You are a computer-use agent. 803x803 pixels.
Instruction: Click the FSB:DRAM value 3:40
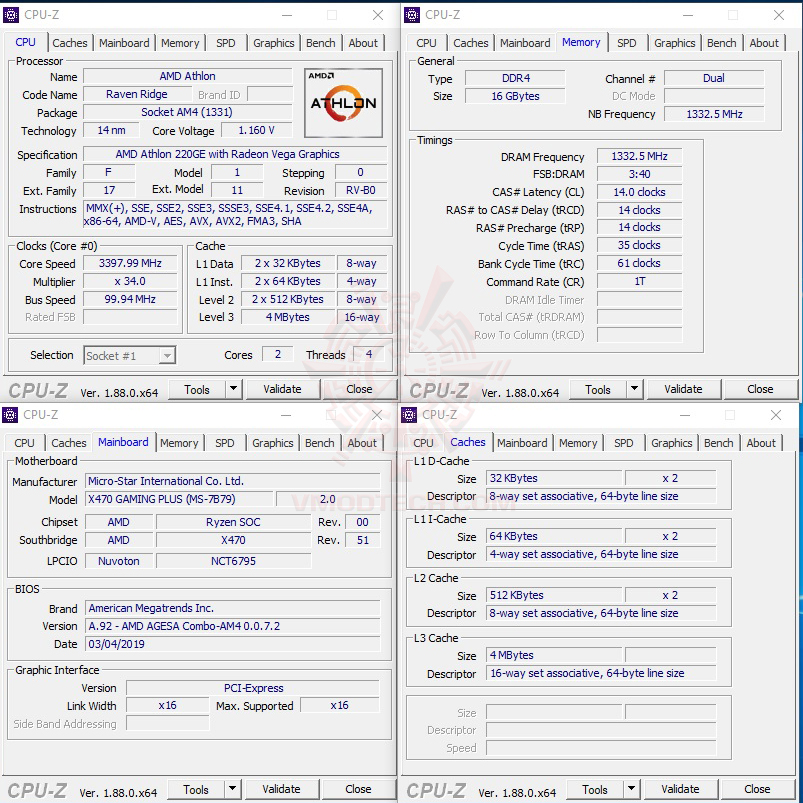[639, 174]
